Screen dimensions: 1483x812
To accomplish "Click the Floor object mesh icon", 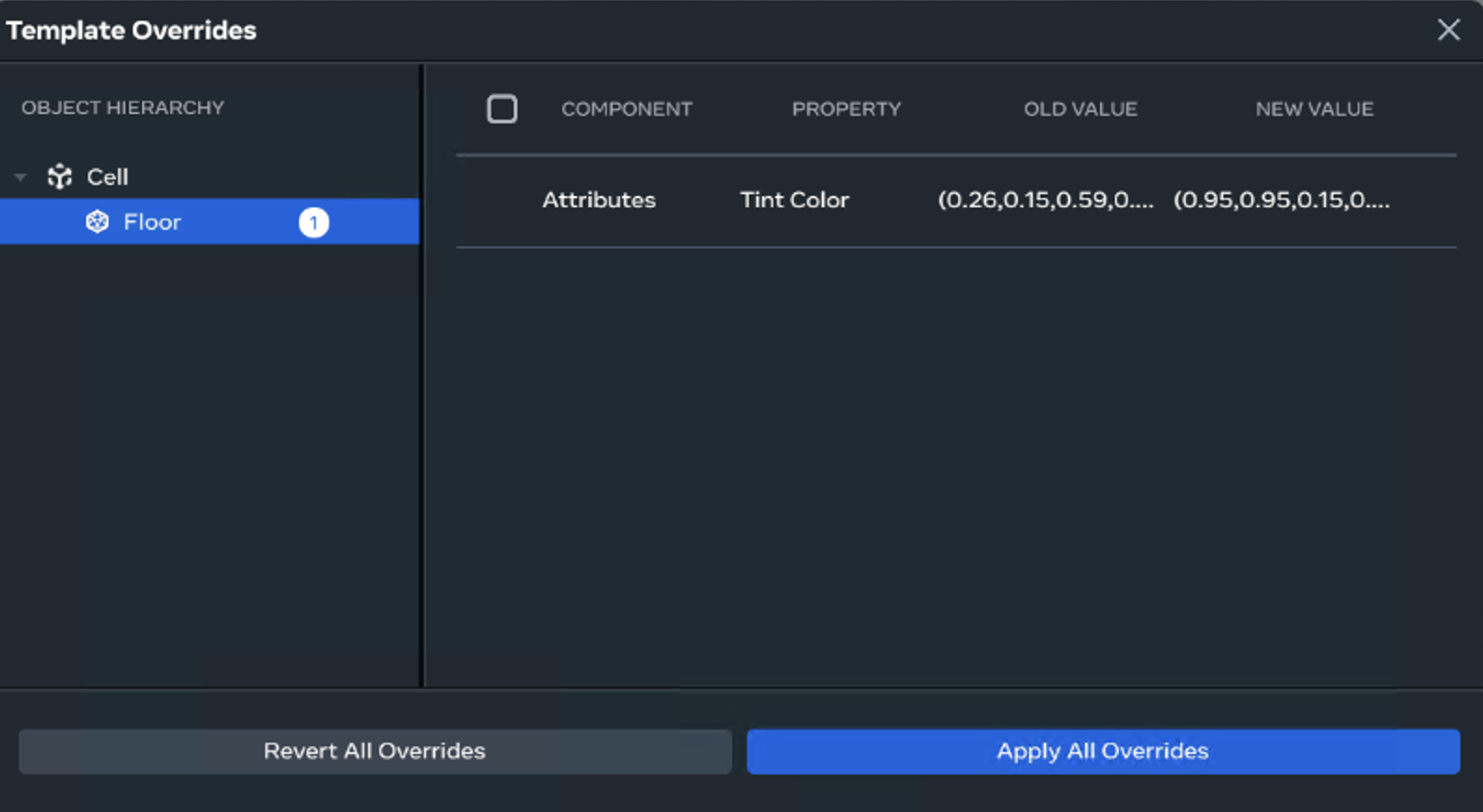I will point(97,222).
